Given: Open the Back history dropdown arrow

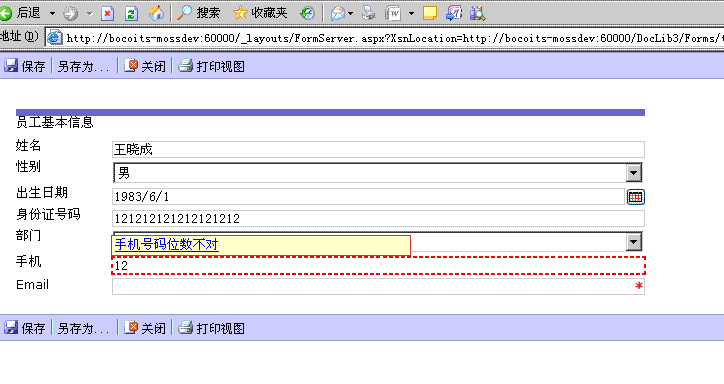Looking at the screenshot, I should click(x=52, y=13).
